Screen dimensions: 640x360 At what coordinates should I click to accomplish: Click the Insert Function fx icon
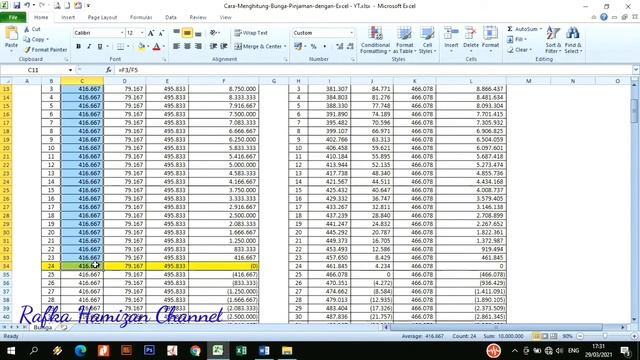pos(108,70)
